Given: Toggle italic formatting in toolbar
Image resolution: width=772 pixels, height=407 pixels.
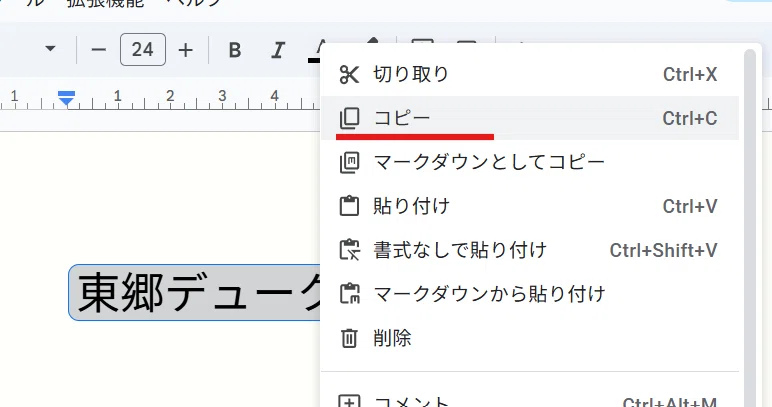Looking at the screenshot, I should click(278, 50).
